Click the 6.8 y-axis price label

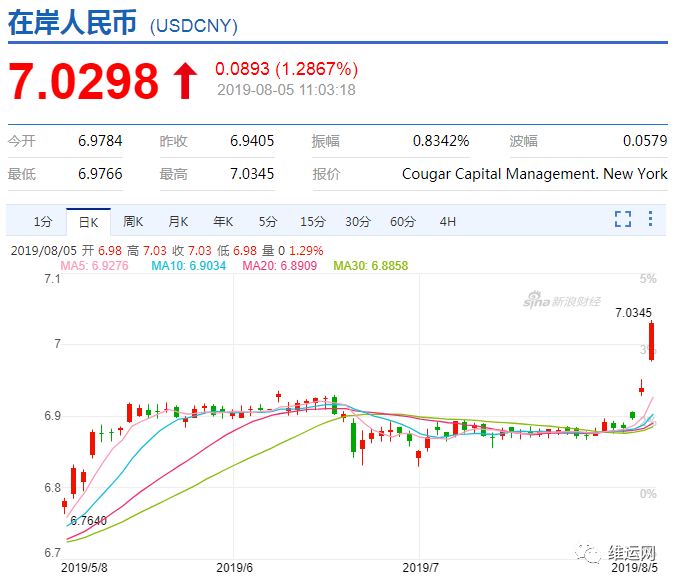click(x=52, y=488)
